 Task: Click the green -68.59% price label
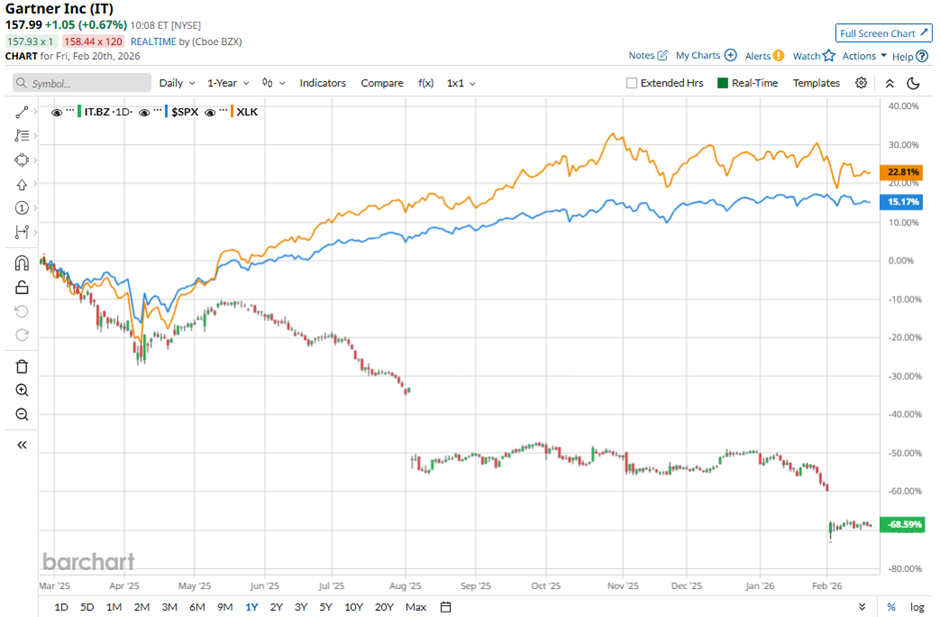point(901,525)
